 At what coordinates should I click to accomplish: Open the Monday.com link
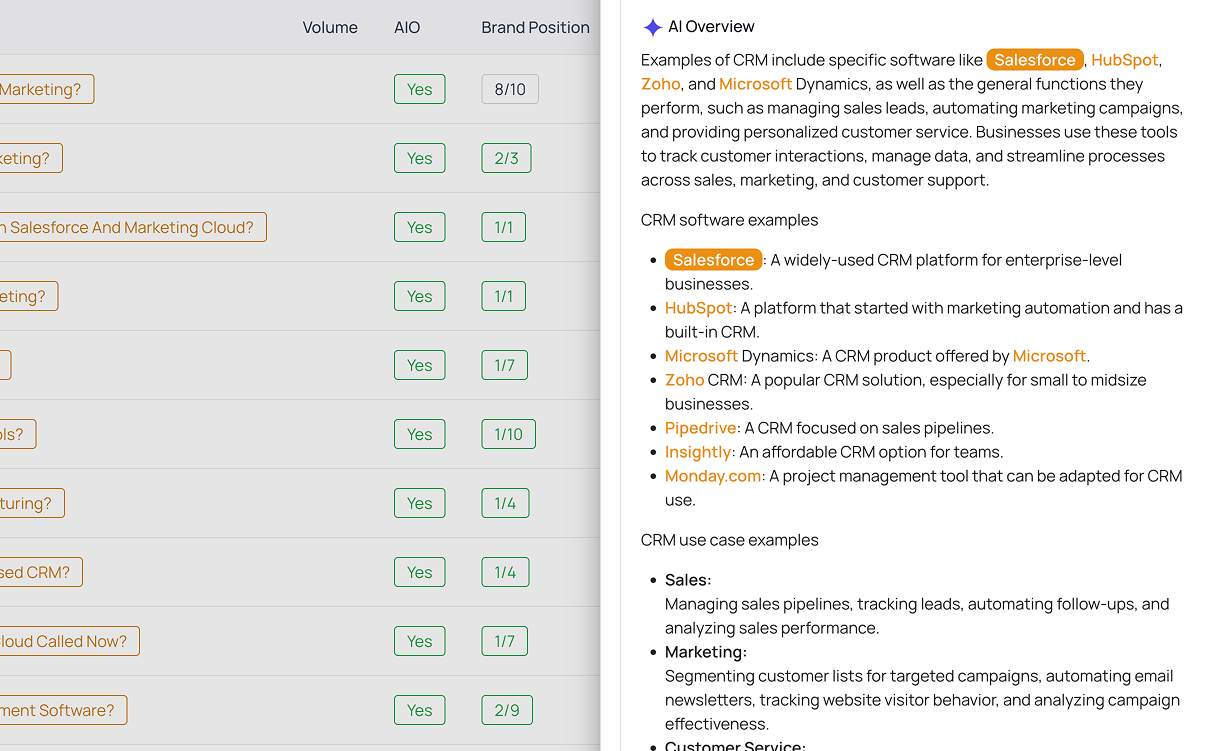(x=713, y=476)
